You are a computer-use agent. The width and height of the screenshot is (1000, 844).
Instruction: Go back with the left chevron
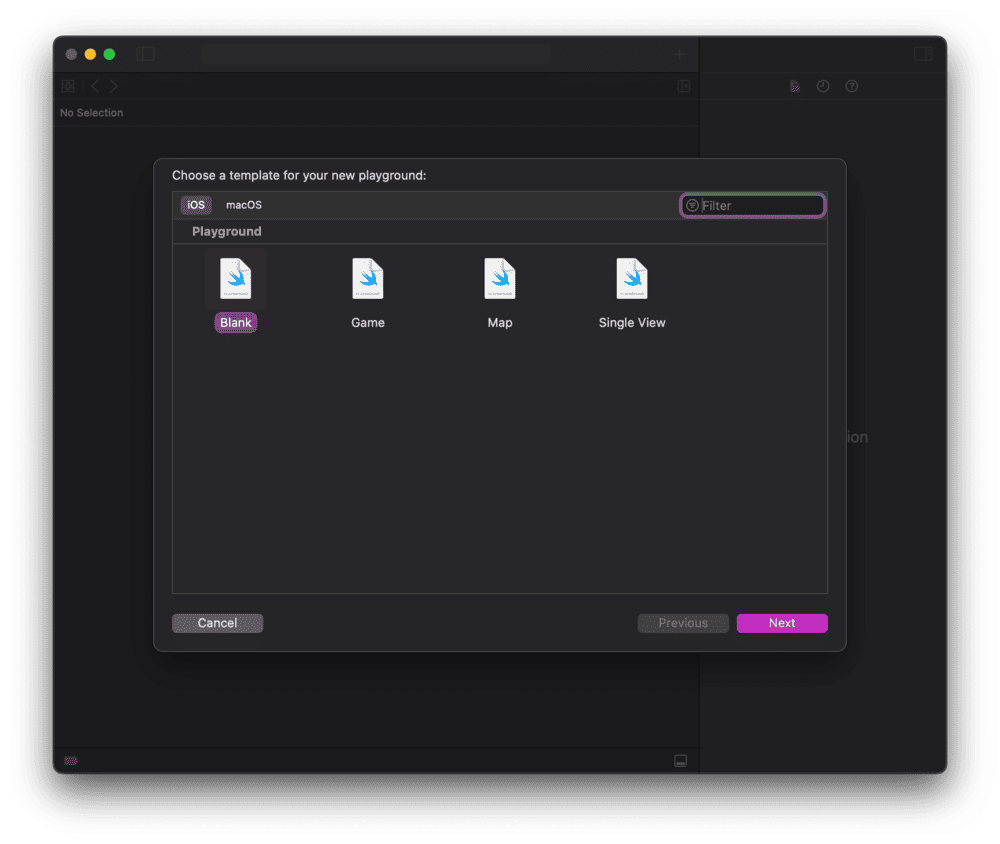95,86
